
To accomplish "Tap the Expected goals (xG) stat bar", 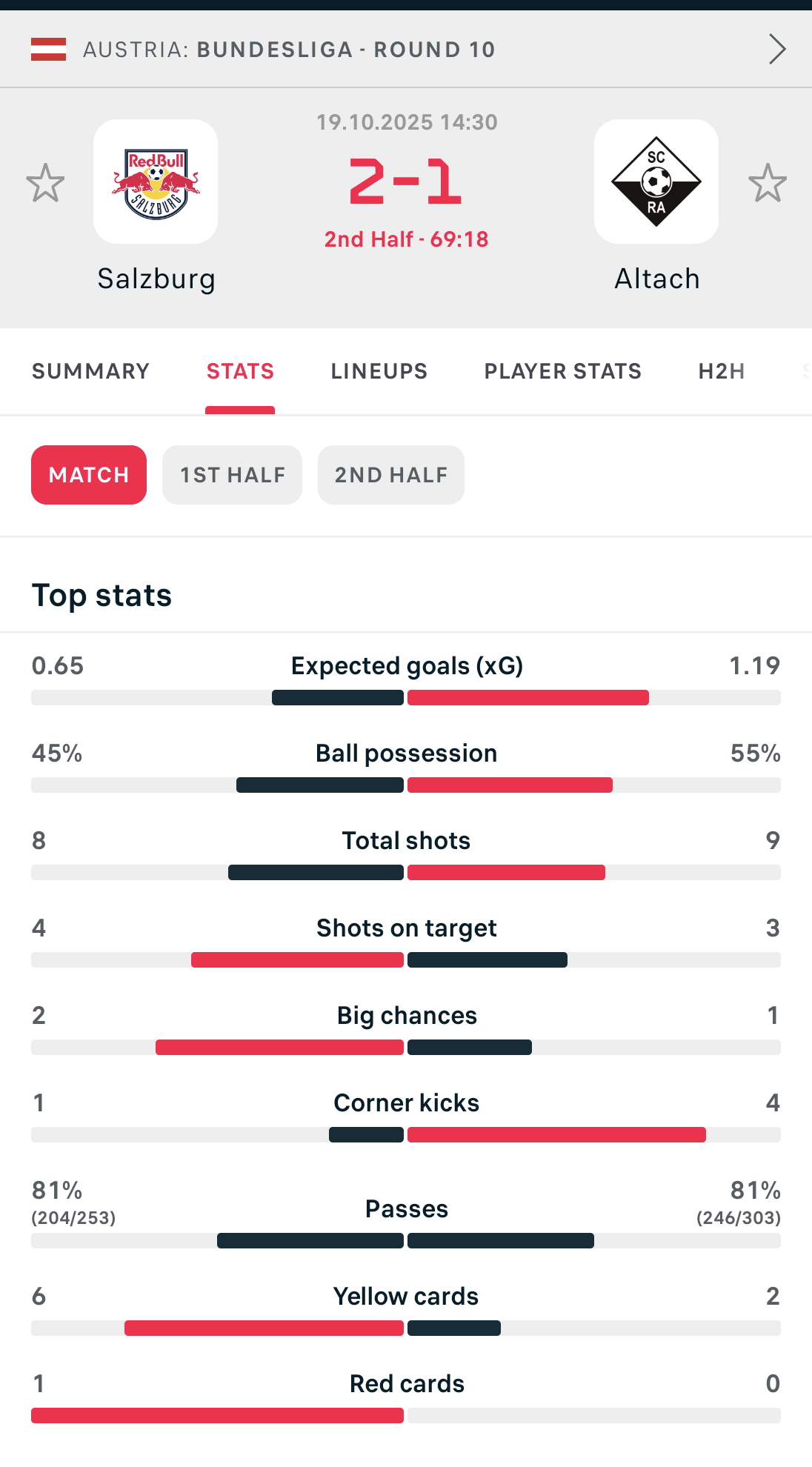I will (406, 697).
